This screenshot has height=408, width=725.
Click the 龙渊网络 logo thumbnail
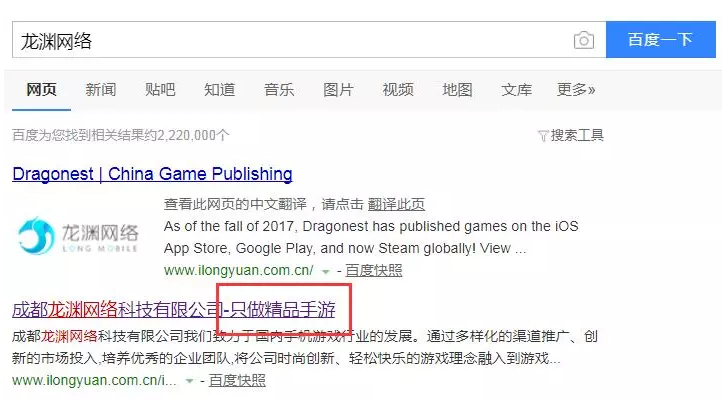click(78, 236)
